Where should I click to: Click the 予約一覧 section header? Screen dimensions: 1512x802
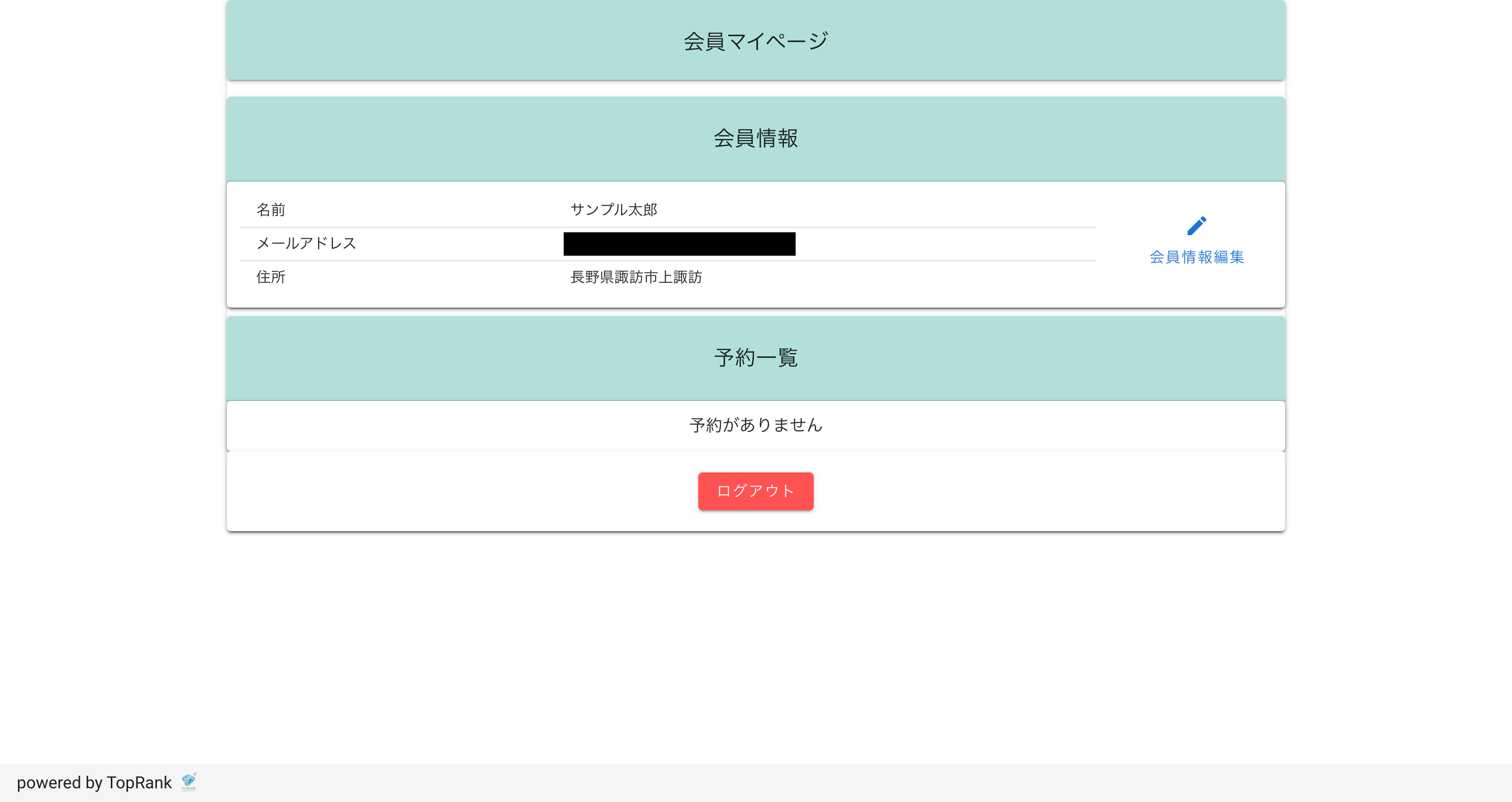[x=756, y=357]
